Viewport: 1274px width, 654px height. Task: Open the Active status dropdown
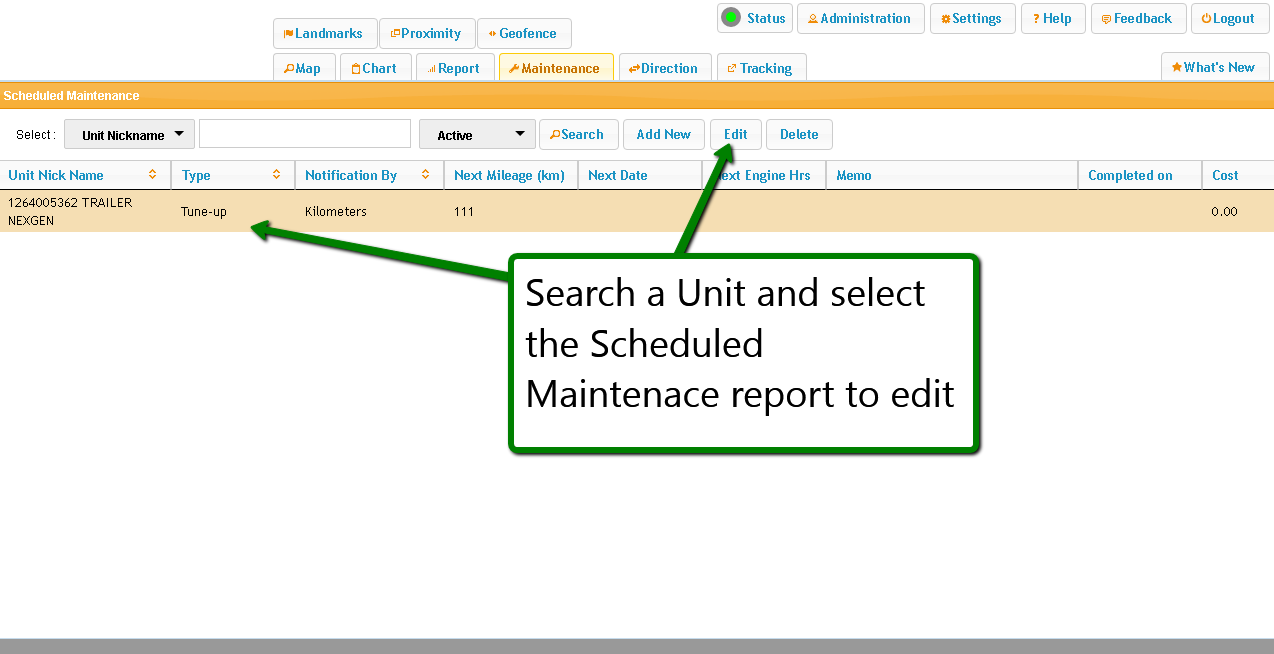[x=477, y=135]
